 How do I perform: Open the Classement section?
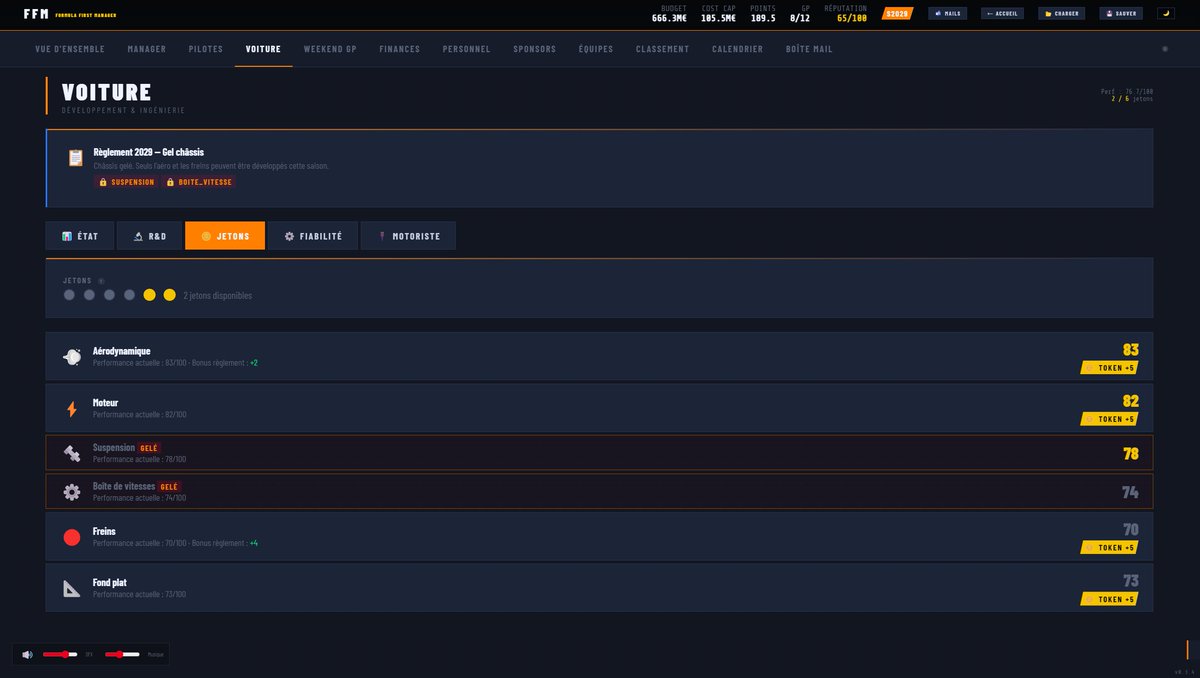[662, 49]
